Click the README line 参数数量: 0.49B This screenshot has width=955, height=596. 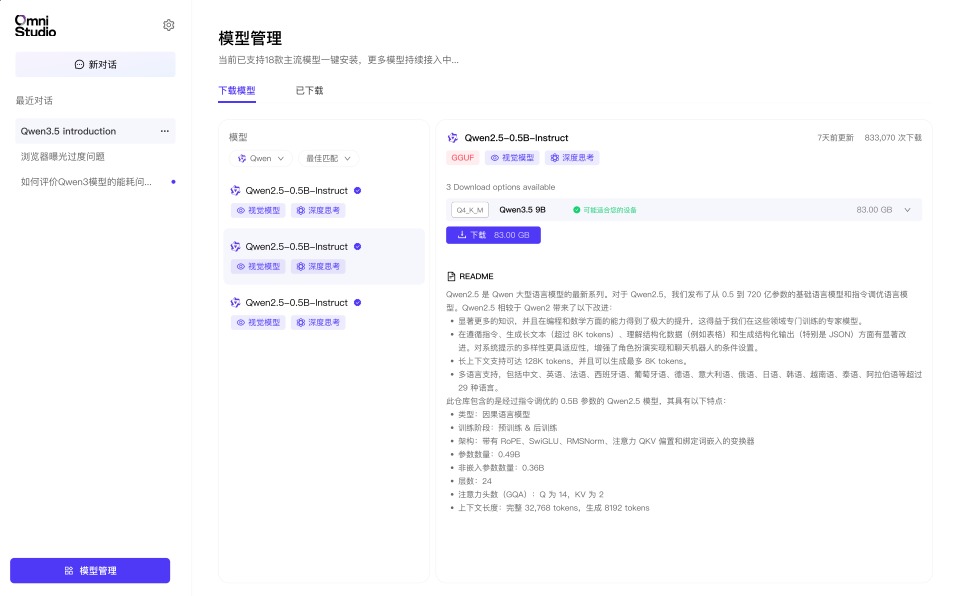(x=489, y=454)
